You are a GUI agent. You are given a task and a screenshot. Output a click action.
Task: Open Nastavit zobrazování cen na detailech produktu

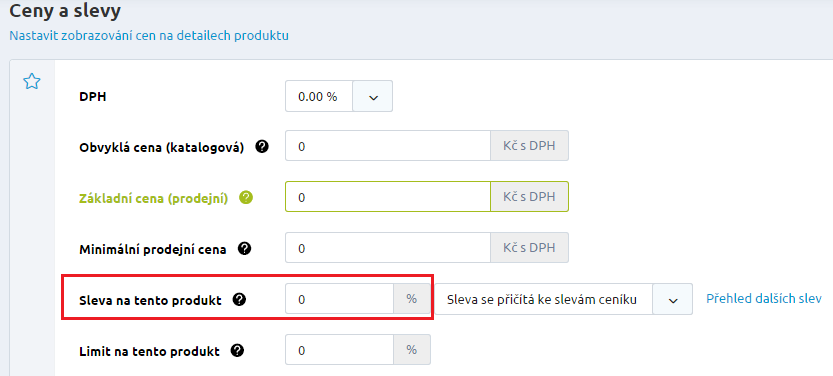click(x=149, y=36)
